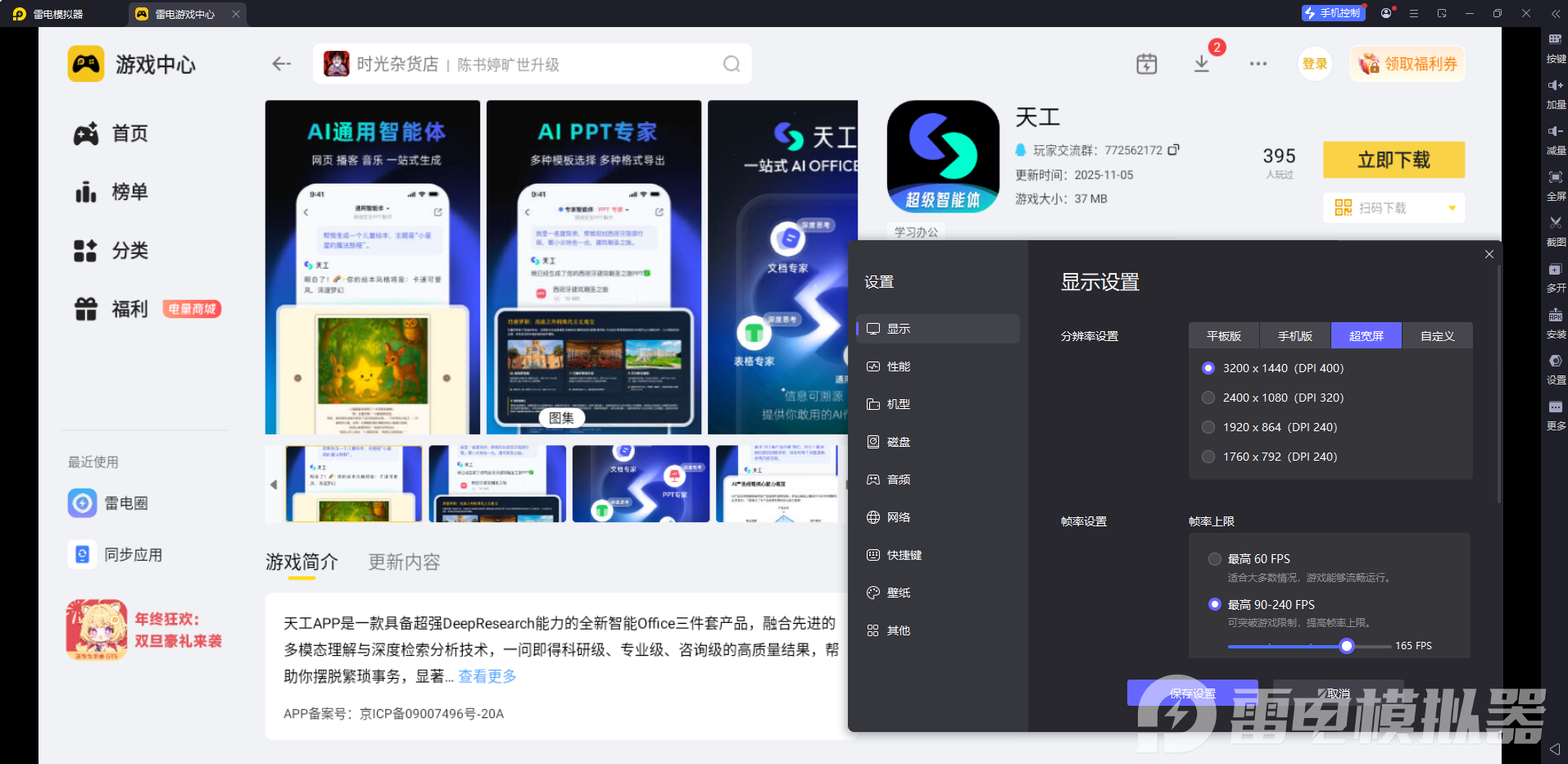The image size is (1568, 764).
Task: Open the calendar check-in icon
Action: tap(1147, 64)
